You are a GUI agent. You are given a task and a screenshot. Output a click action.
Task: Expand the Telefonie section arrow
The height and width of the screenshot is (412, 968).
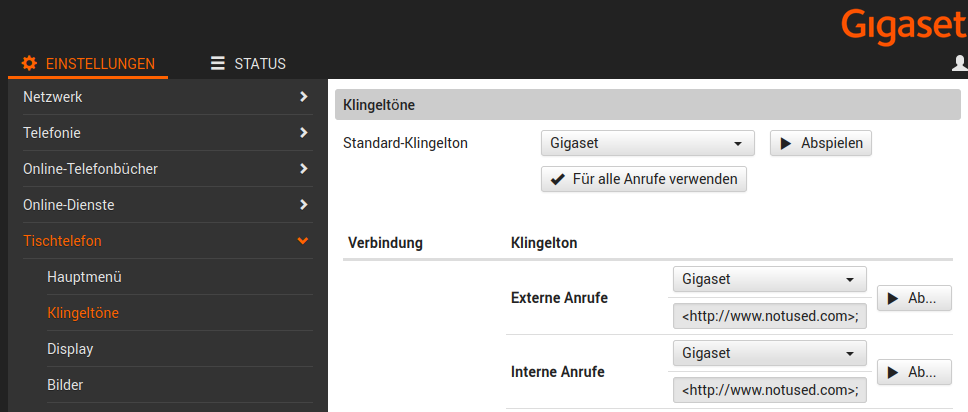[x=303, y=133]
